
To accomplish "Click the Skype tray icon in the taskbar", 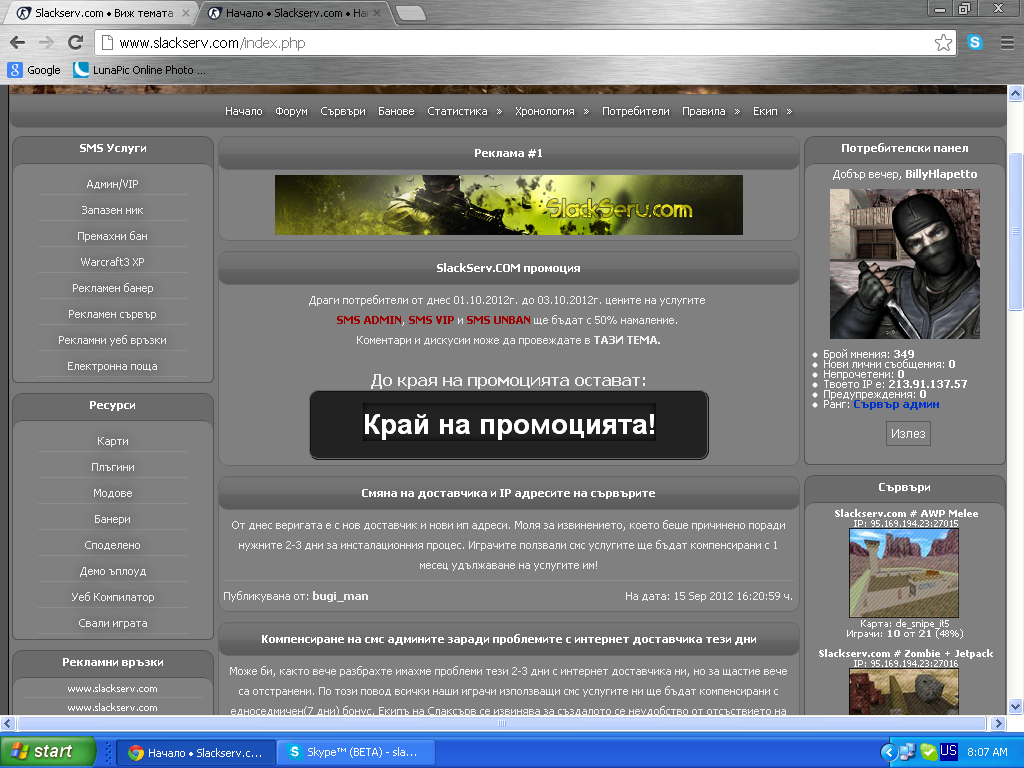I will pos(928,752).
